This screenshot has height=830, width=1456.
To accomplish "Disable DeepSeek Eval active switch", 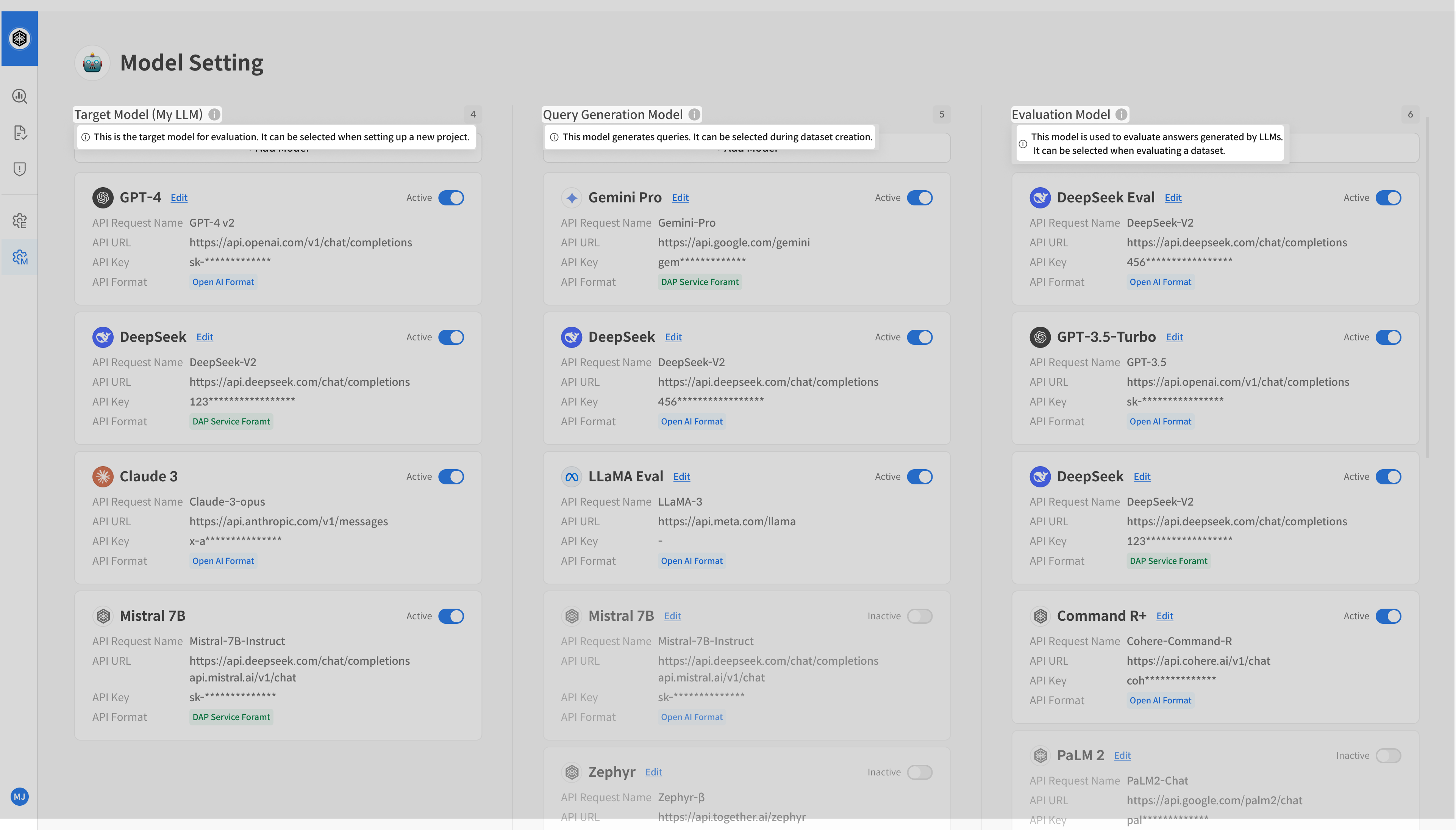I will click(1389, 198).
